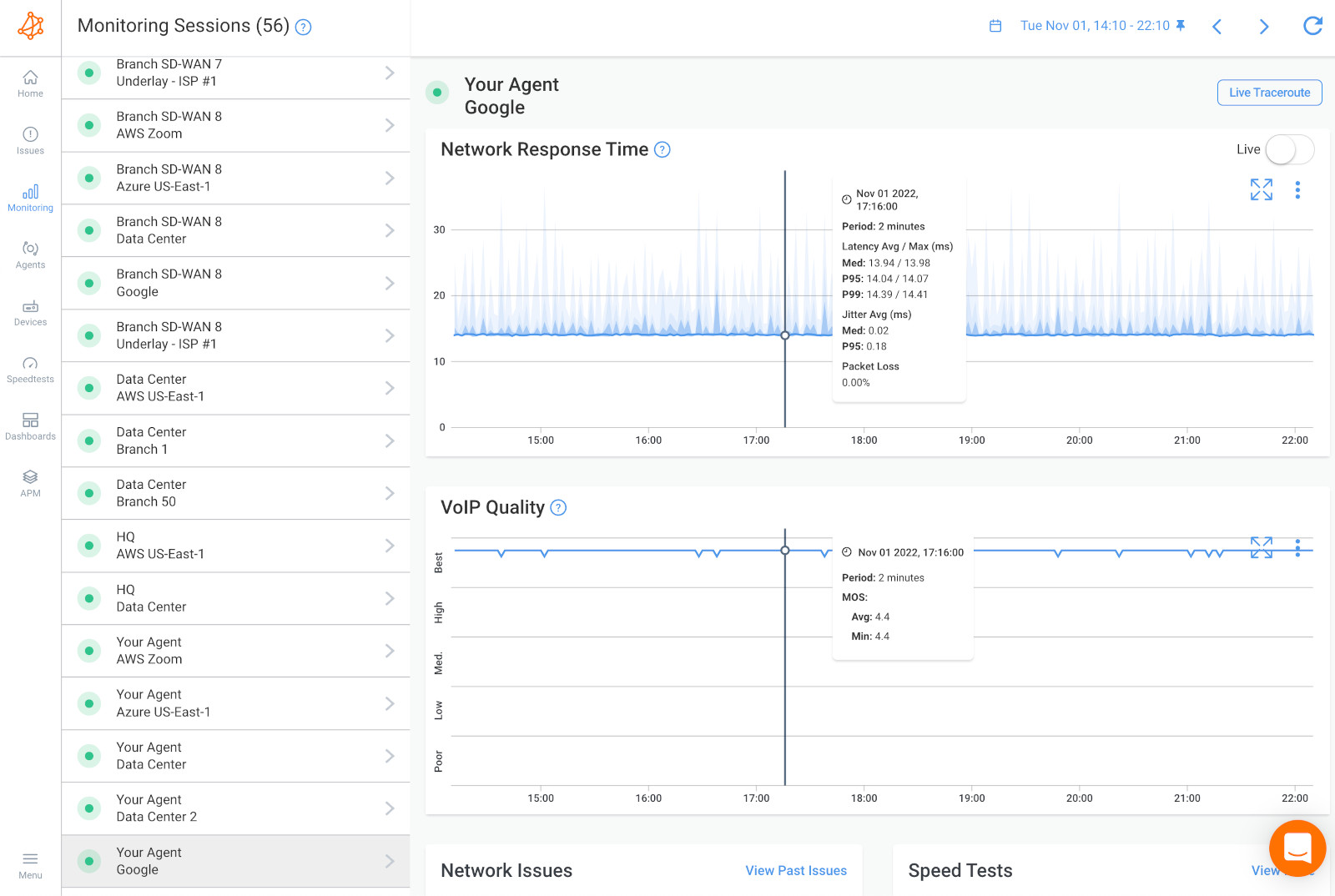Open the VoIP Quality chart options menu
Viewport: 1335px width, 896px height.
click(1298, 548)
